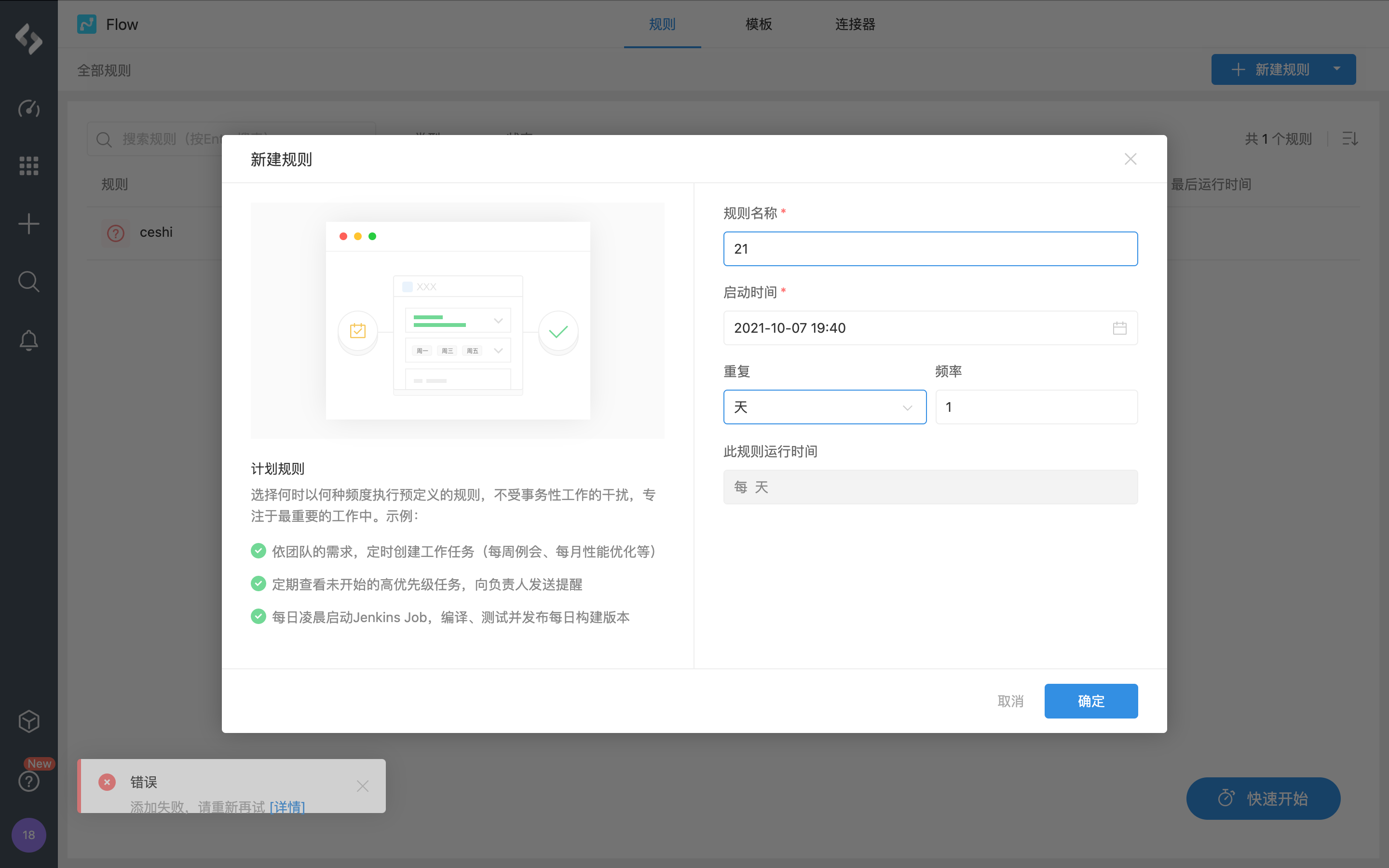
Task: Open the search icon in sidebar
Action: click(29, 281)
